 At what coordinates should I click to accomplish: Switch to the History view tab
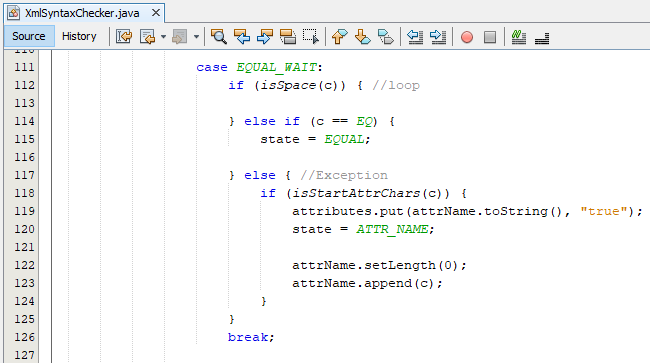79,36
